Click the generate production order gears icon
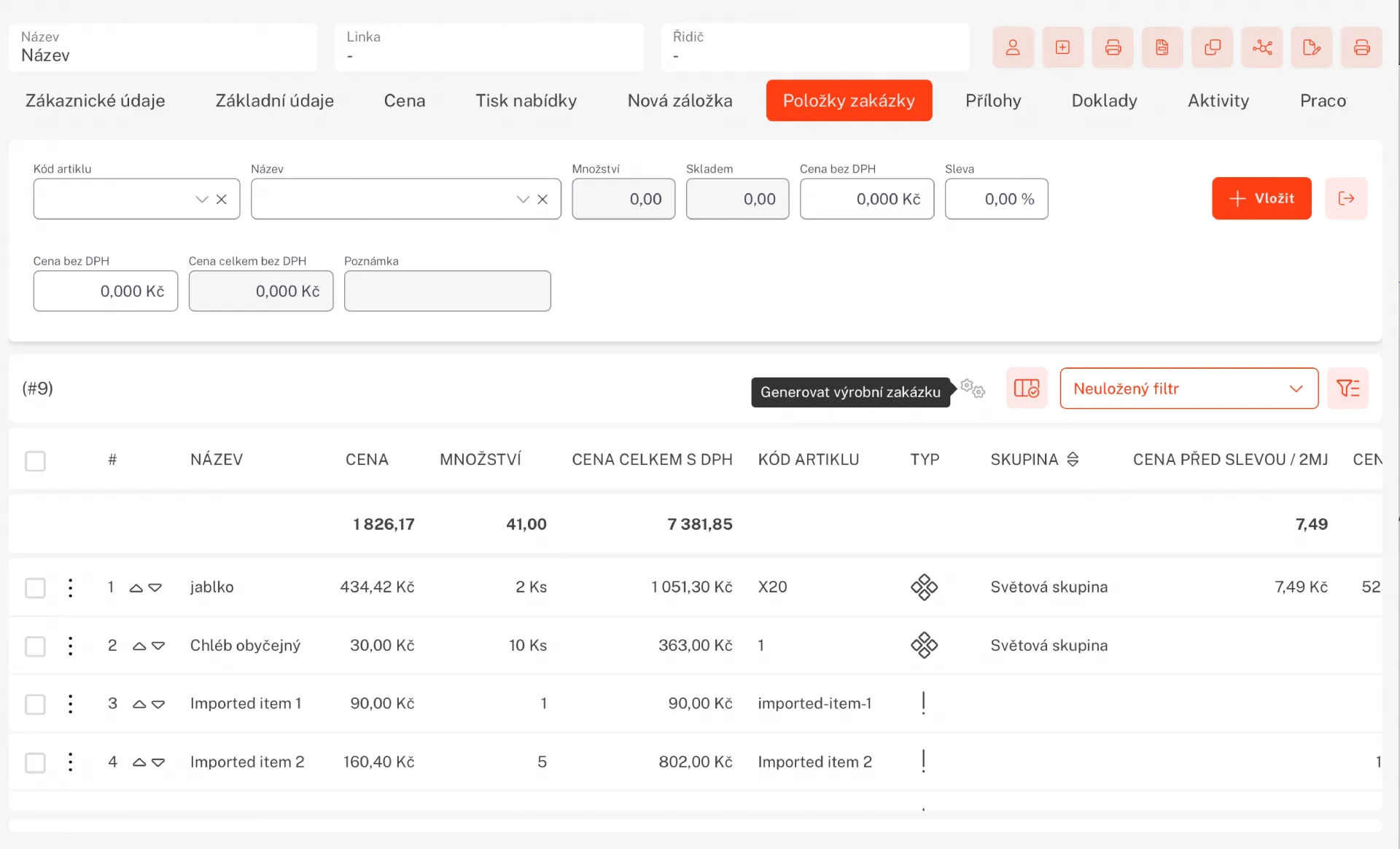This screenshot has width=1400, height=849. [972, 388]
